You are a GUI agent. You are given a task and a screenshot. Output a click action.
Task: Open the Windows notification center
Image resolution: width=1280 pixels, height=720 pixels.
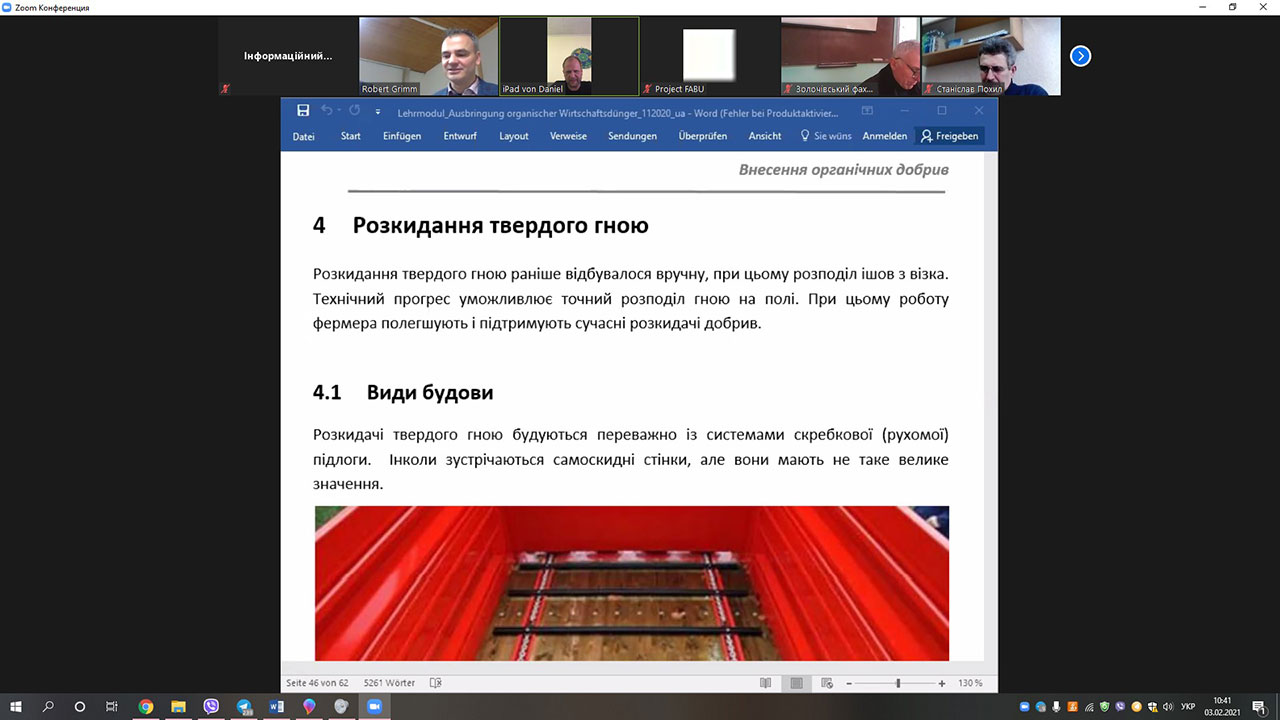pos(1259,707)
